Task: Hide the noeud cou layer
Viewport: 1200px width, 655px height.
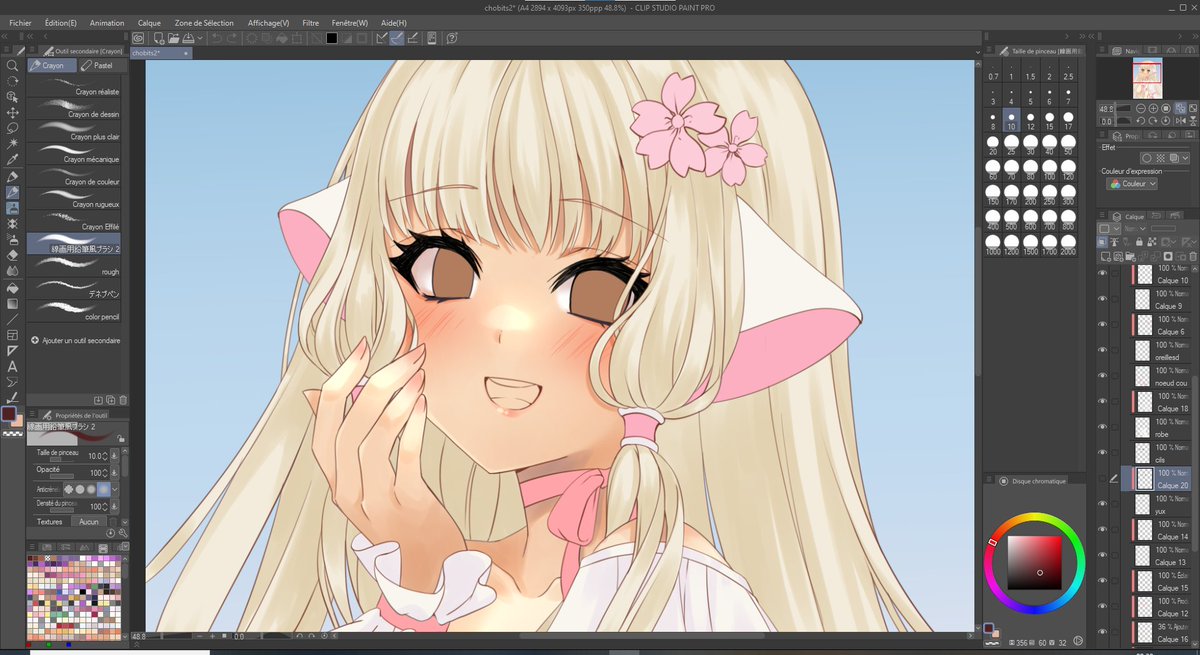Action: tap(1104, 376)
